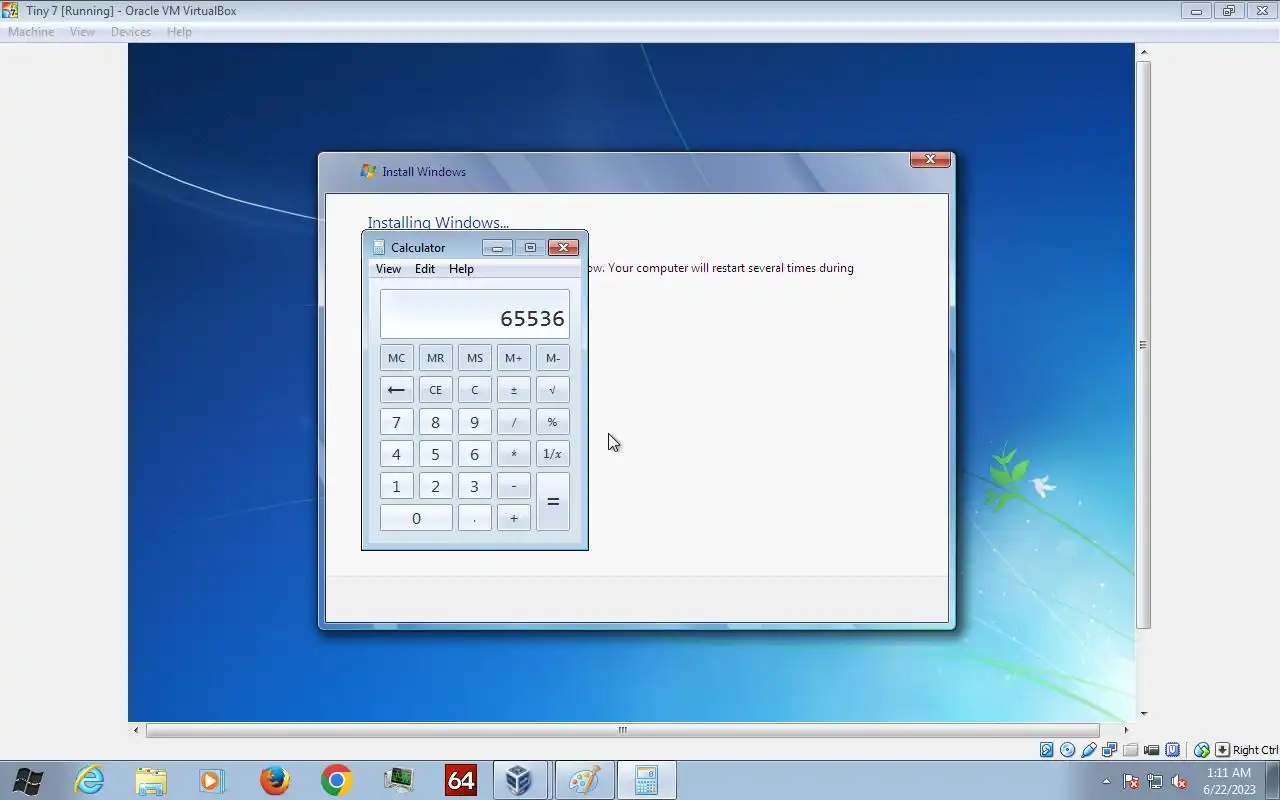Click calculator digit 5
Image resolution: width=1280 pixels, height=800 pixels.
(435, 454)
